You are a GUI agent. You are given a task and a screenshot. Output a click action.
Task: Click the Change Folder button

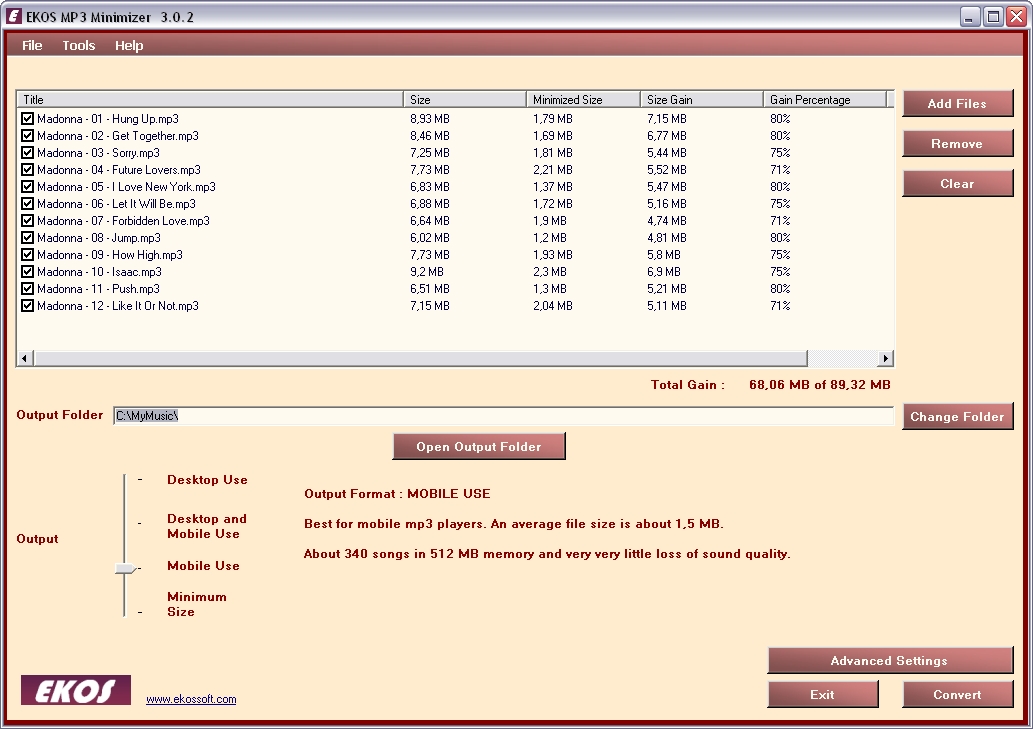pos(957,417)
